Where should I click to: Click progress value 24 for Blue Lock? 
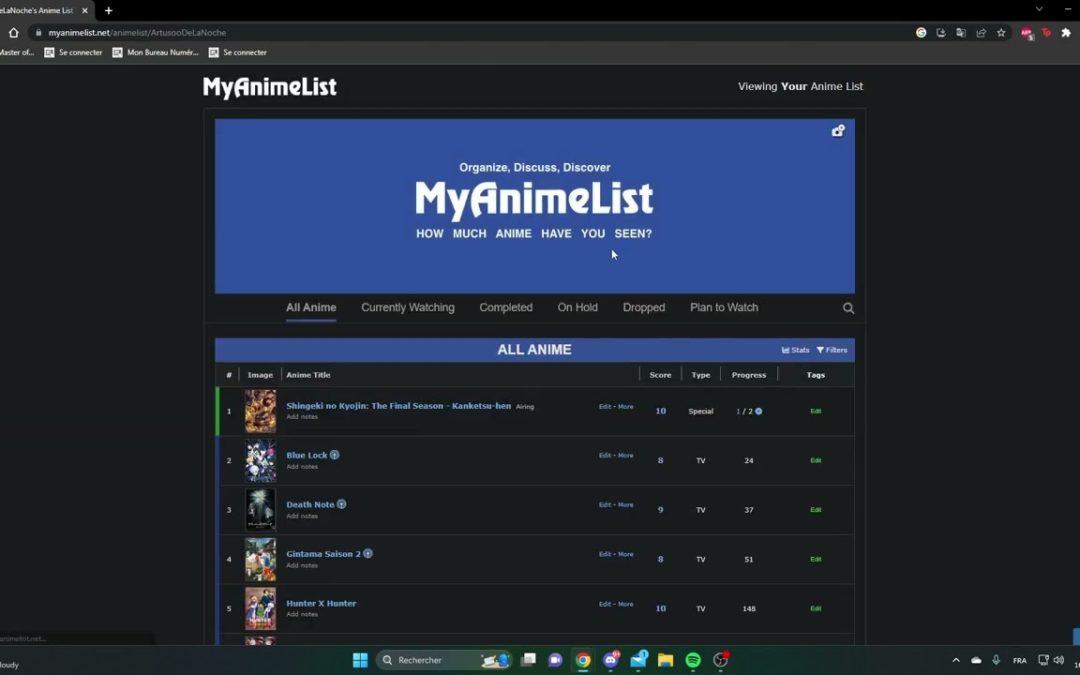(x=749, y=461)
